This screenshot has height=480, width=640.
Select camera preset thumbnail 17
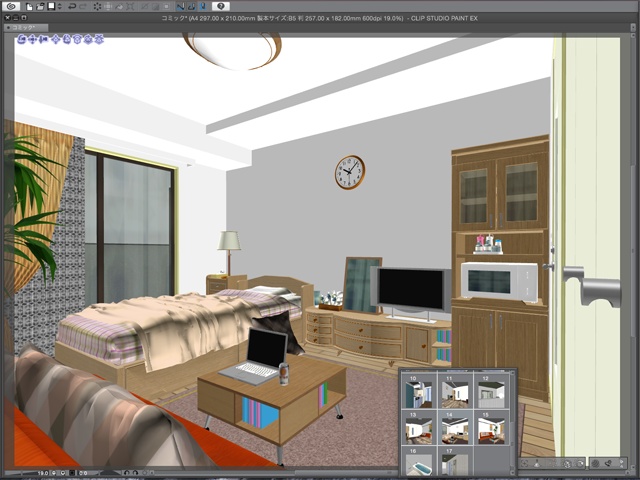(x=455, y=462)
